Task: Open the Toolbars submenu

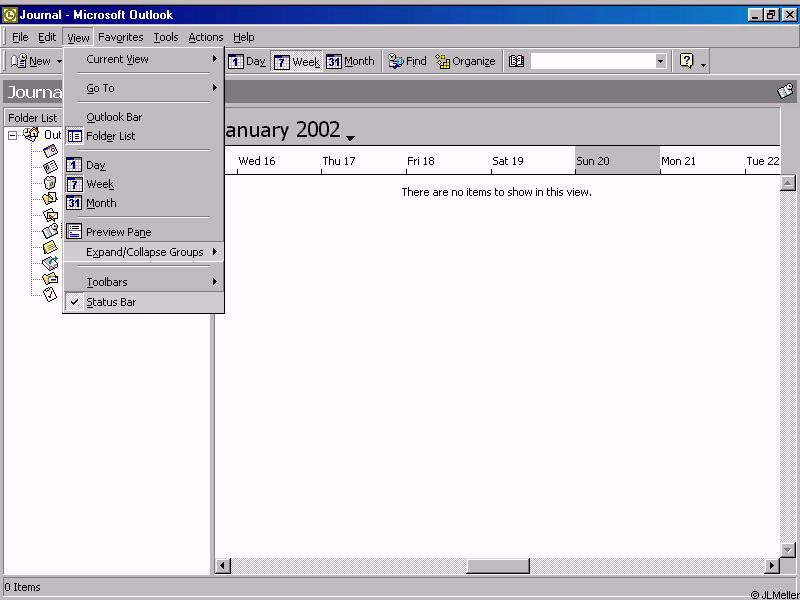Action: pos(143,282)
